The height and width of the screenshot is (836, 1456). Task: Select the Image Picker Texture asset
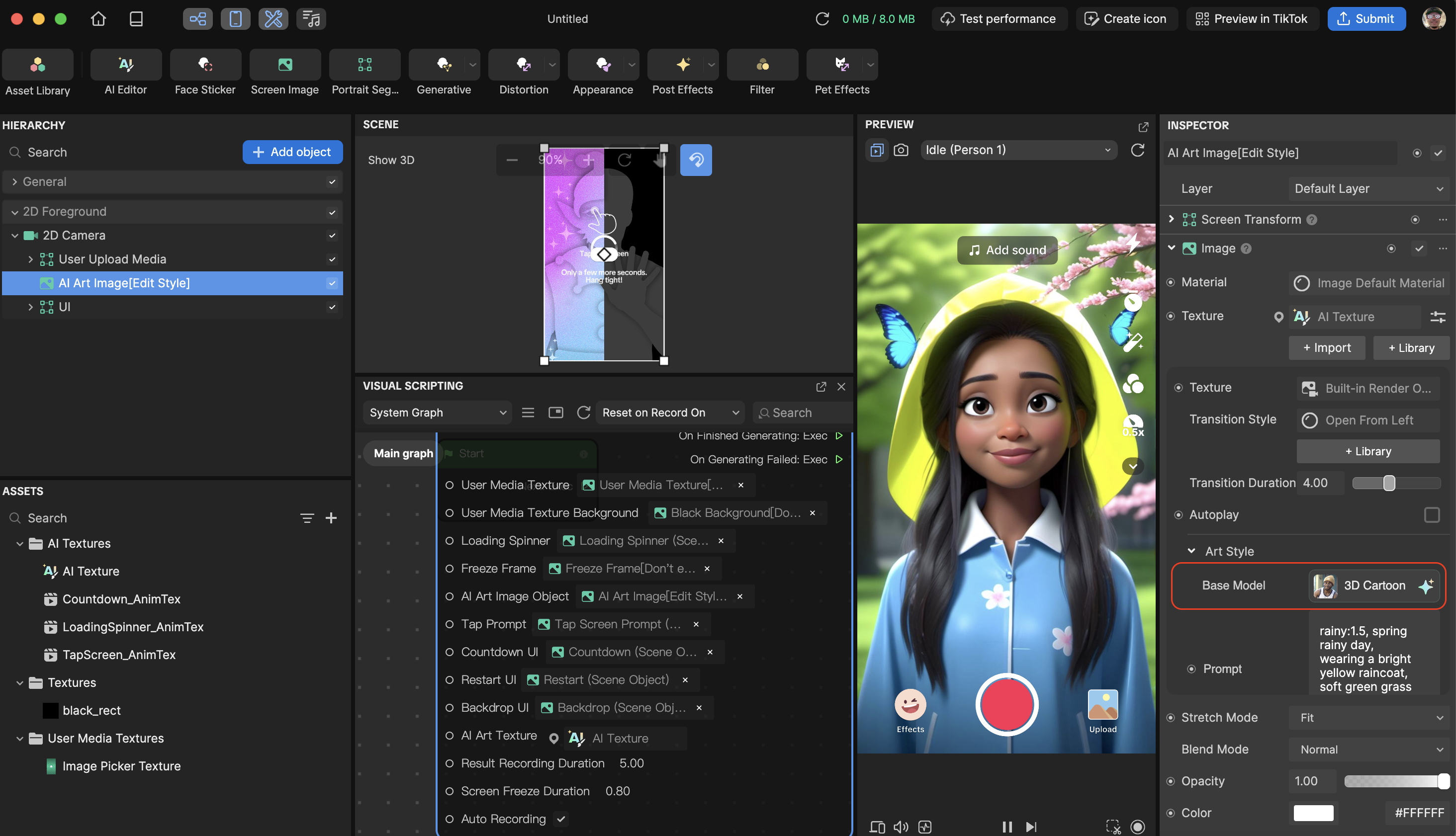point(121,766)
